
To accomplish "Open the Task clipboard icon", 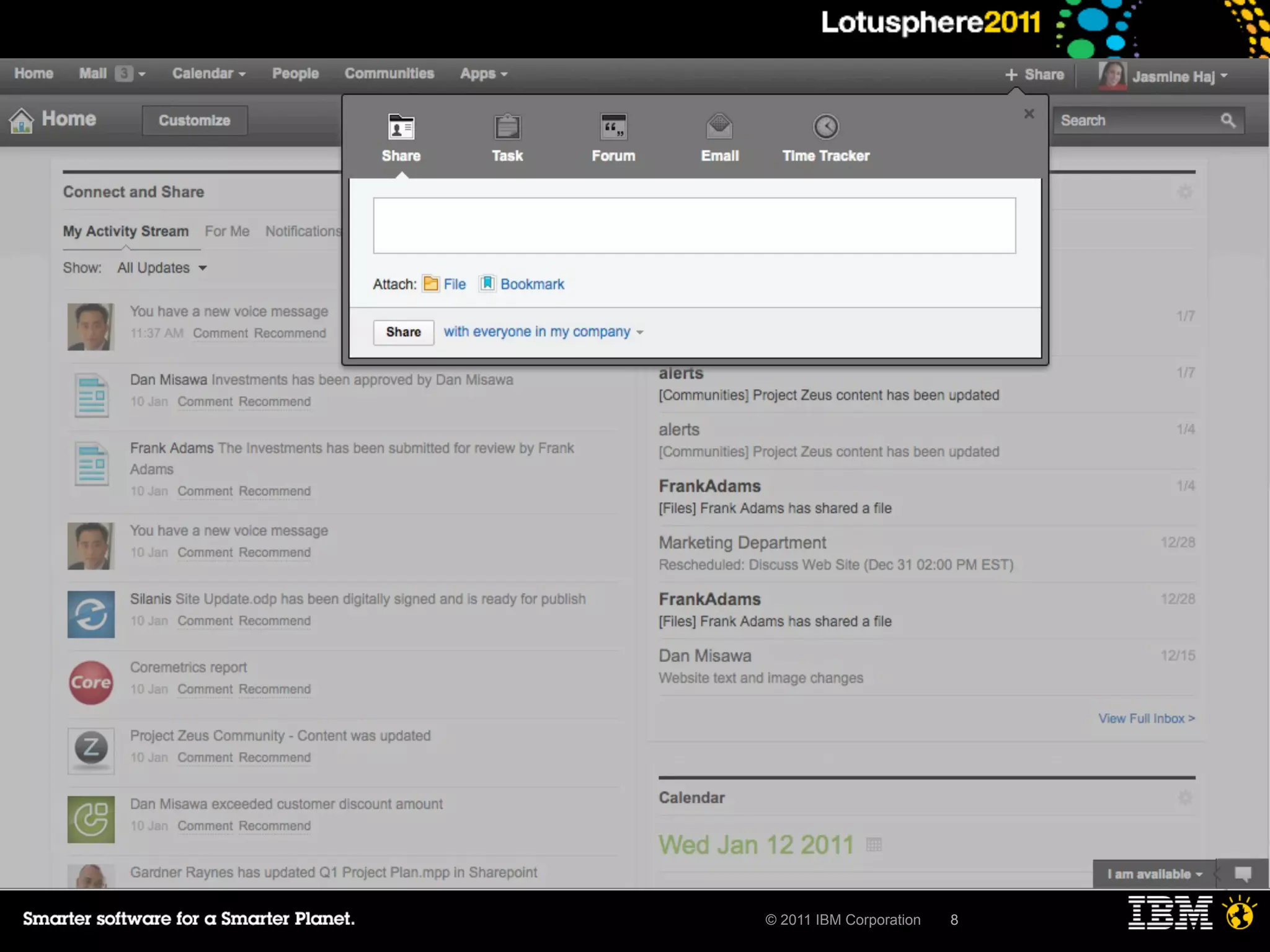I will [507, 127].
